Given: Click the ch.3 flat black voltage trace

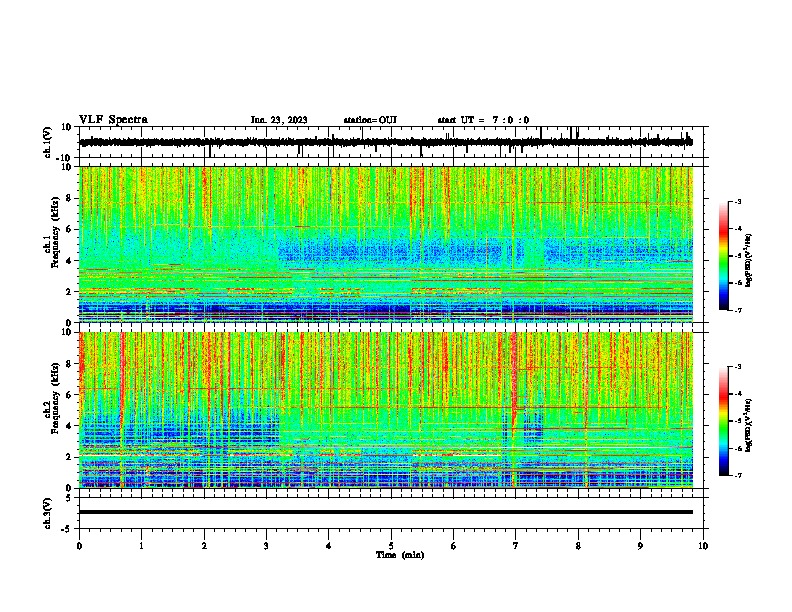Looking at the screenshot, I should pos(386,512).
